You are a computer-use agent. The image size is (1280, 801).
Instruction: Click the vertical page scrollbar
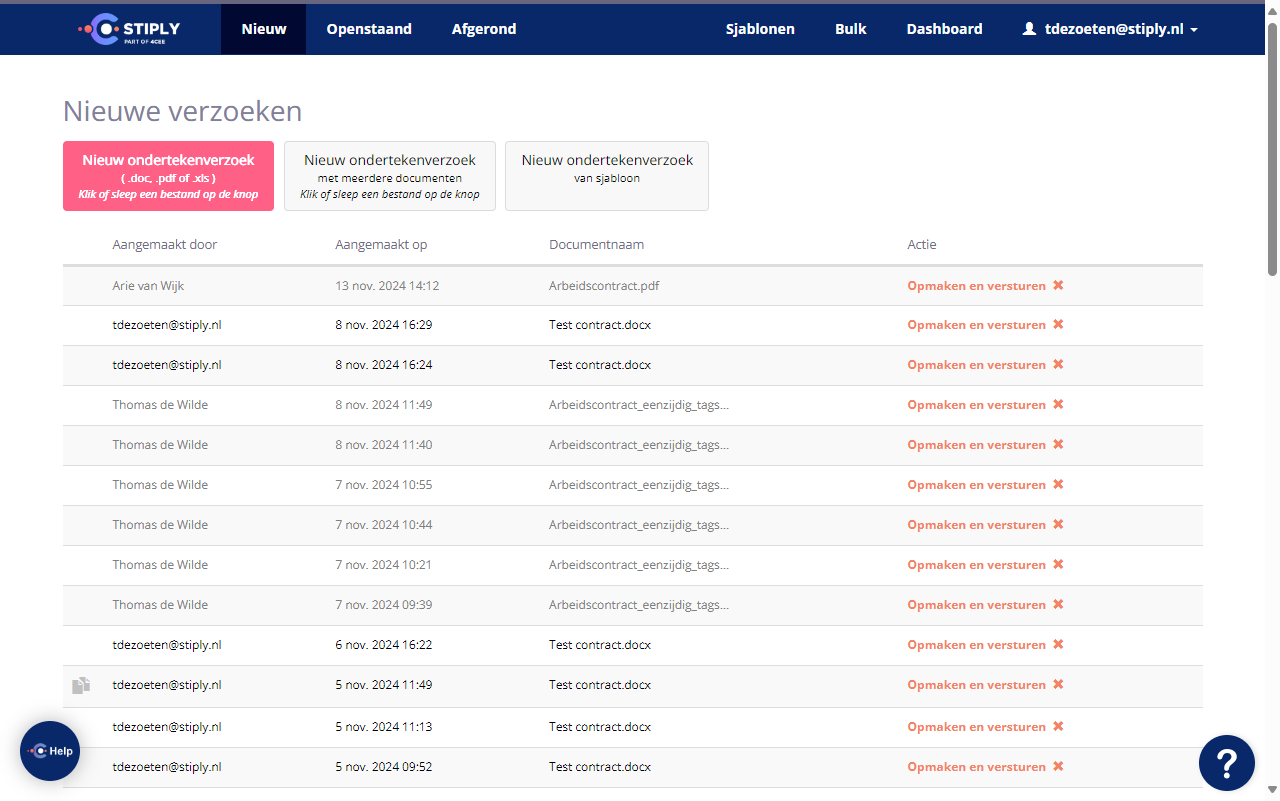point(1272,150)
